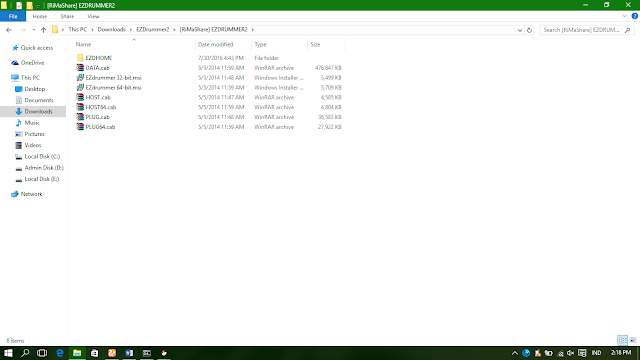Open Task View on taskbar
The height and width of the screenshot is (360, 640).
(42, 353)
